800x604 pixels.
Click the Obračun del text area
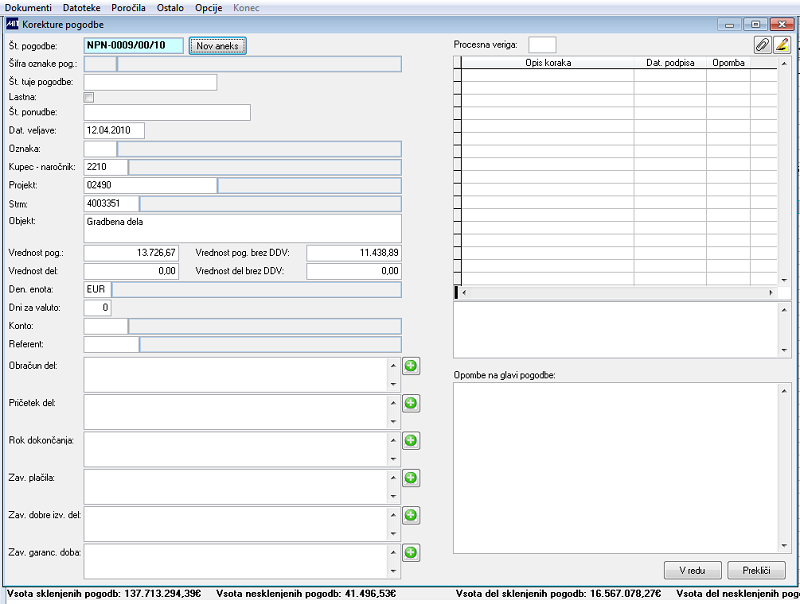coord(236,375)
